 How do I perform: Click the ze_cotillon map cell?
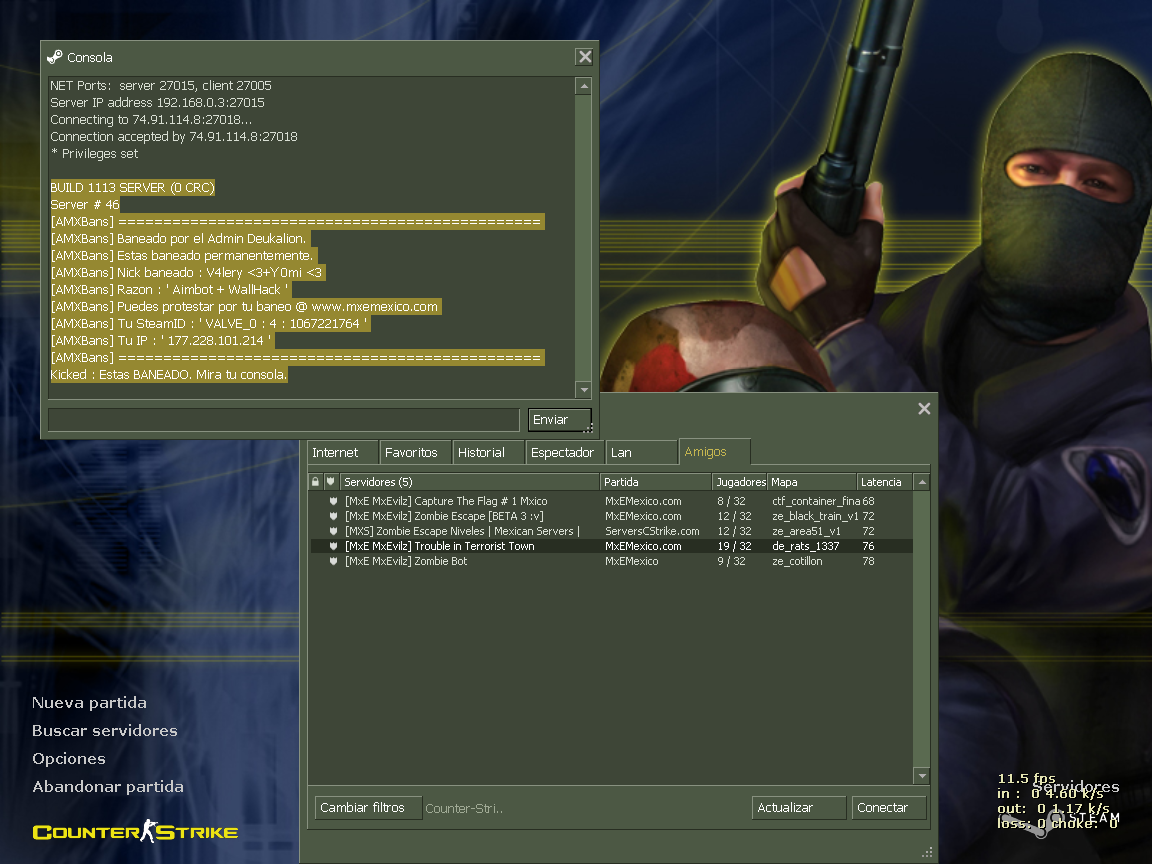(797, 561)
